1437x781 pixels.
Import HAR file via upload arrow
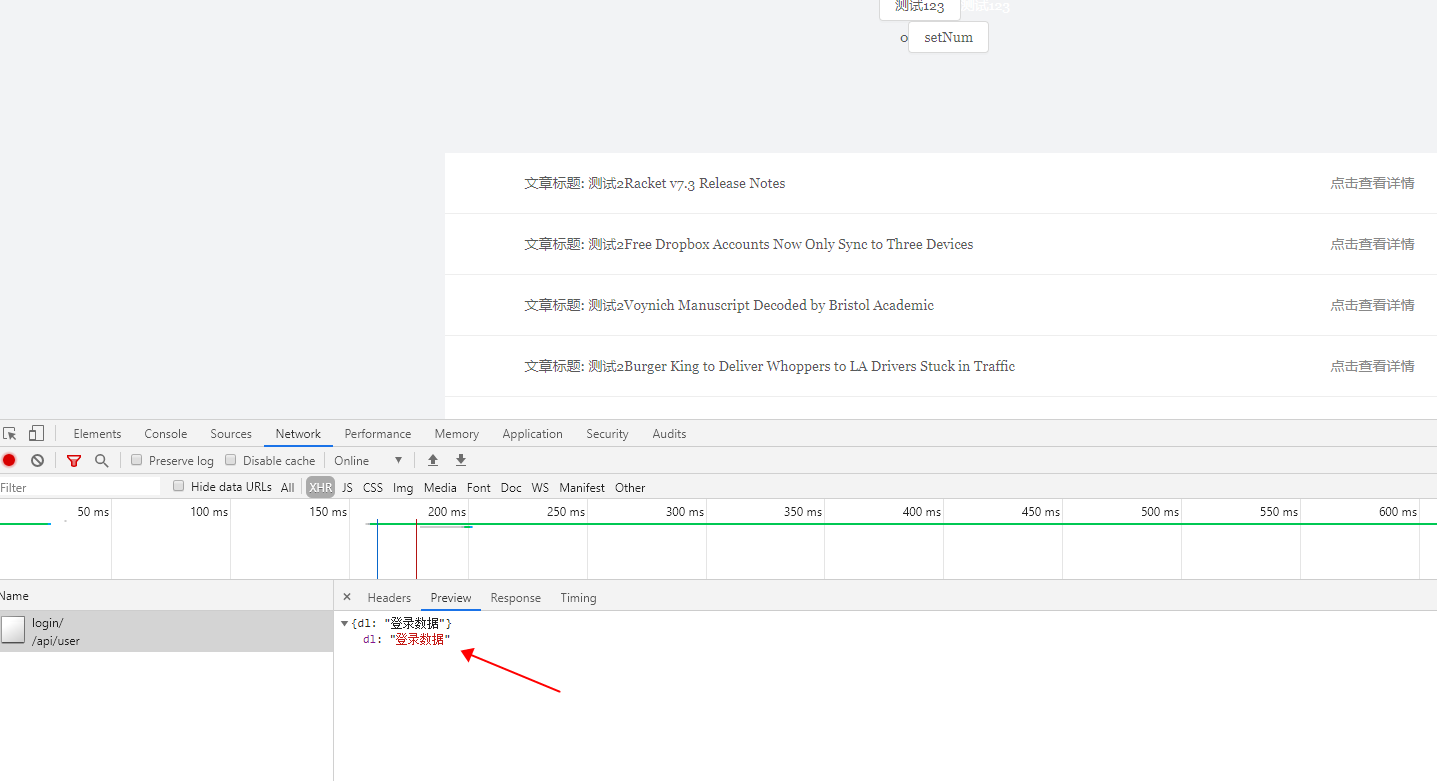click(x=433, y=460)
